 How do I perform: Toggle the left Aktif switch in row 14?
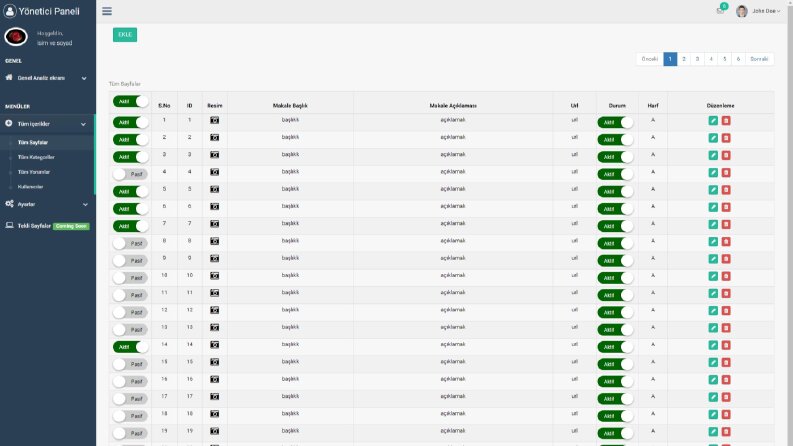pyautogui.click(x=130, y=347)
